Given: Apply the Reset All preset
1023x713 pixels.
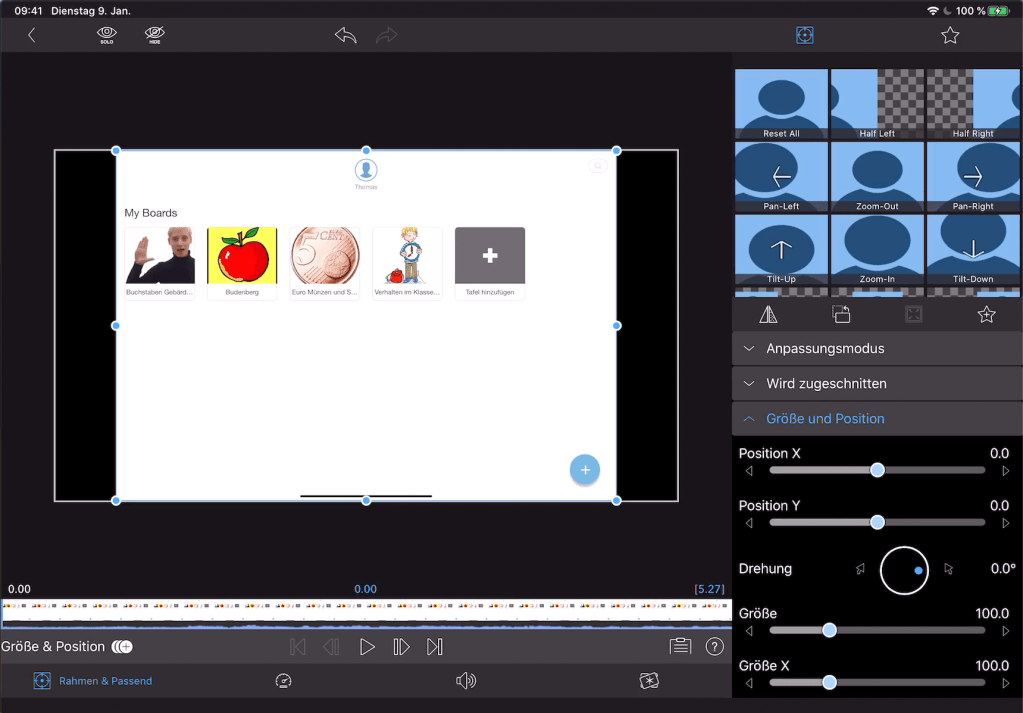Looking at the screenshot, I should point(781,104).
